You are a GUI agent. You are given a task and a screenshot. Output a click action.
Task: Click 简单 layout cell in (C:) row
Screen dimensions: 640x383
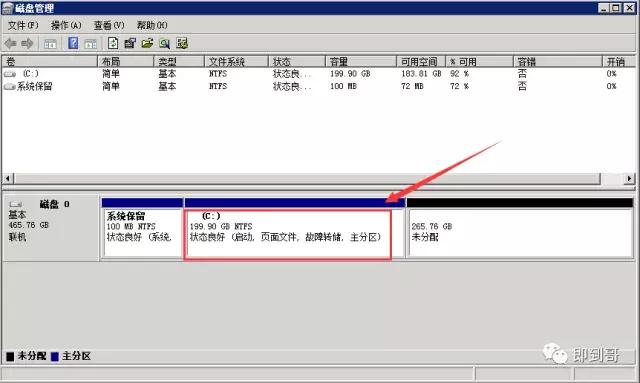pyautogui.click(x=111, y=74)
